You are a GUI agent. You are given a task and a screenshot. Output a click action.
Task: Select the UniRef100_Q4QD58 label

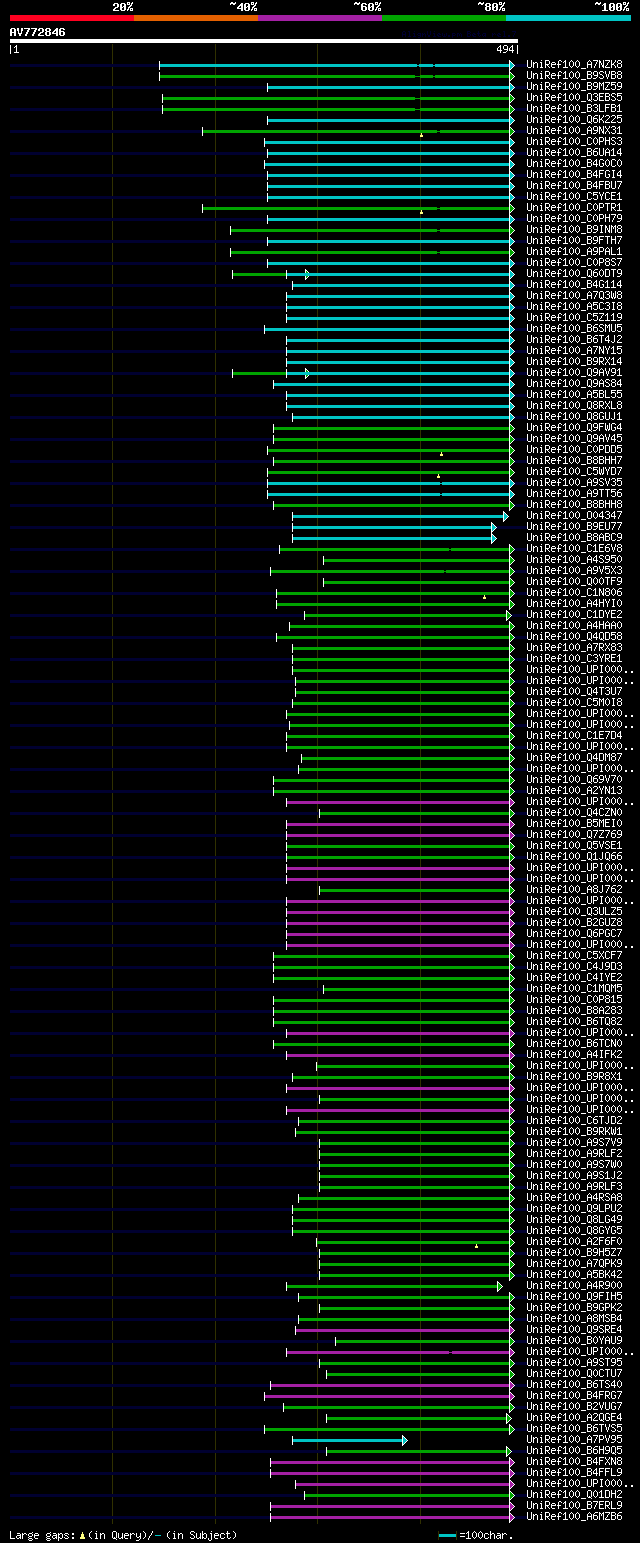pyautogui.click(x=575, y=636)
